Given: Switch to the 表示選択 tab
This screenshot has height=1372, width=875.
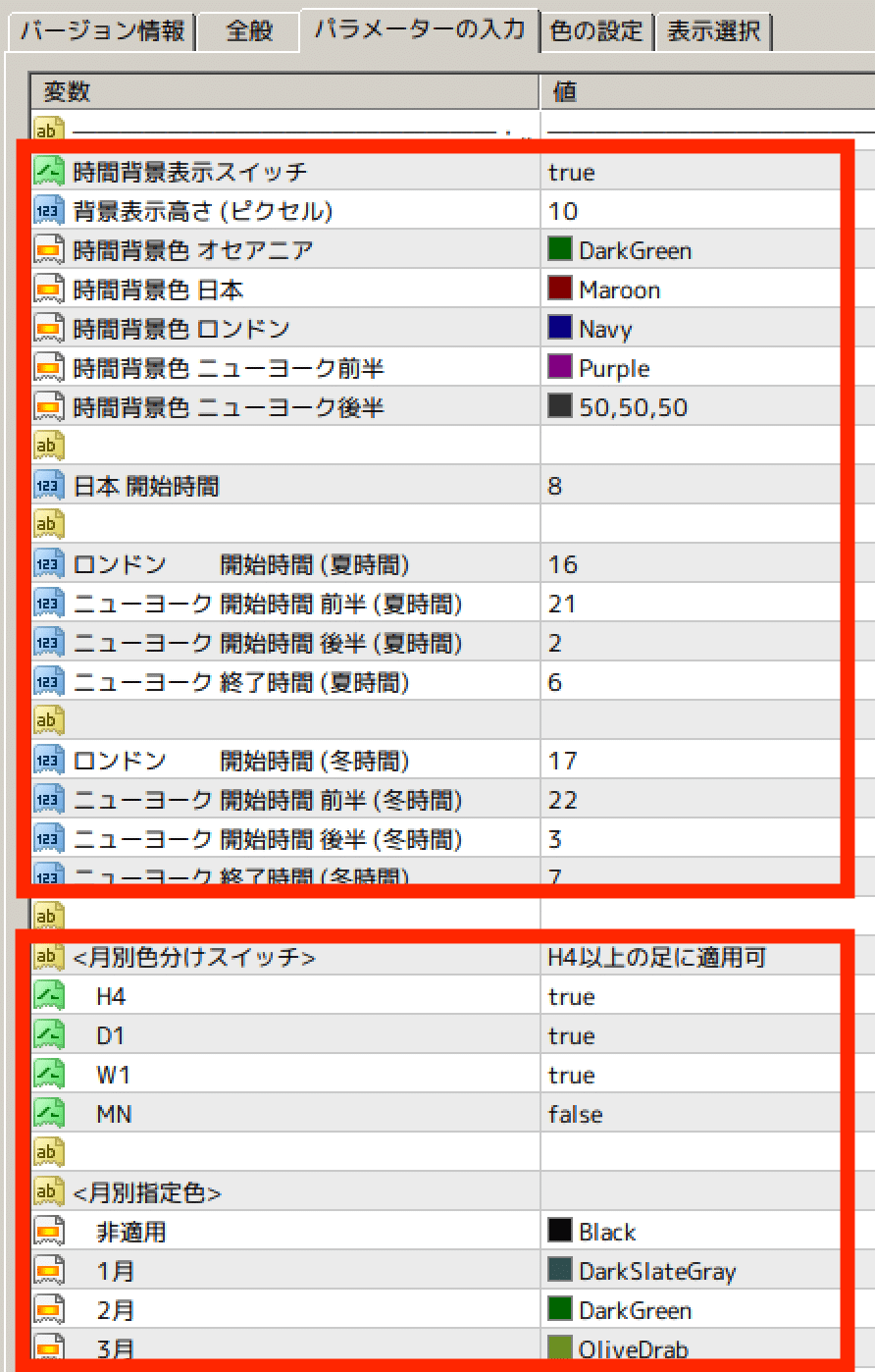Looking at the screenshot, I should click(714, 31).
